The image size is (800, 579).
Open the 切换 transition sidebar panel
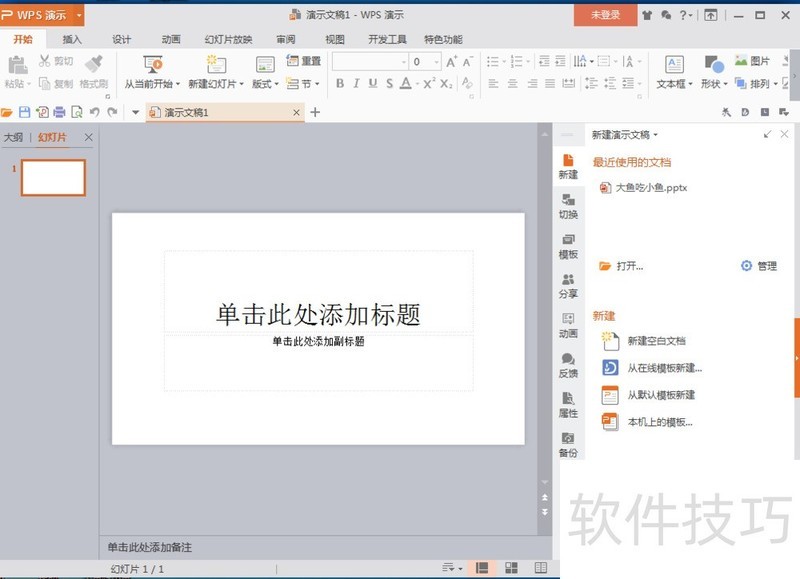pos(568,207)
